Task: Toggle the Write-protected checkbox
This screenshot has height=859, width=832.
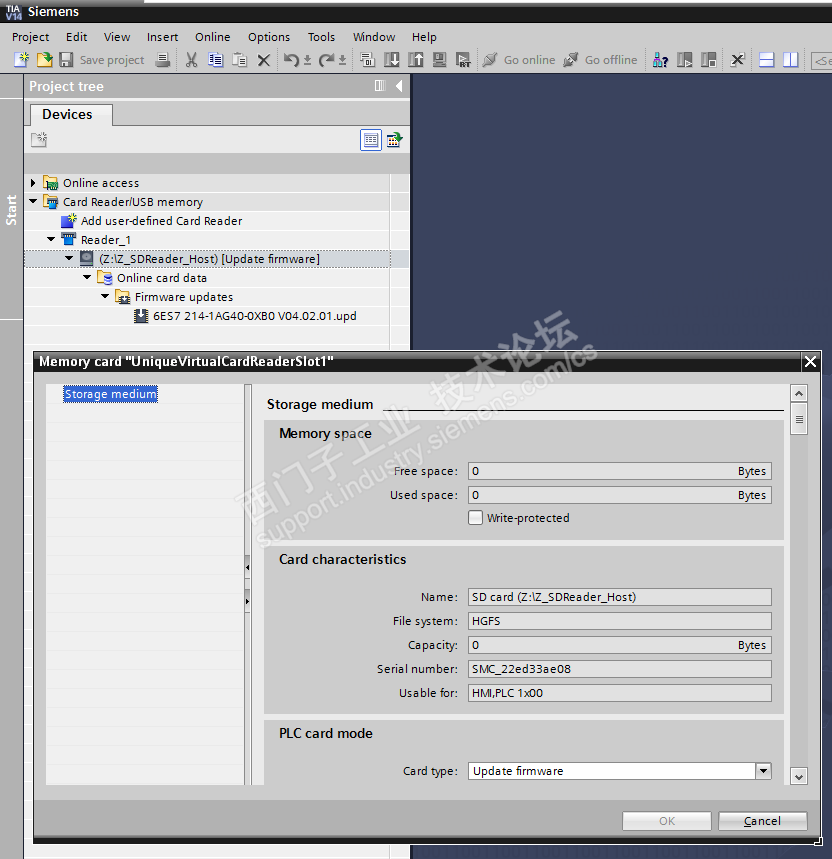Action: pos(475,518)
